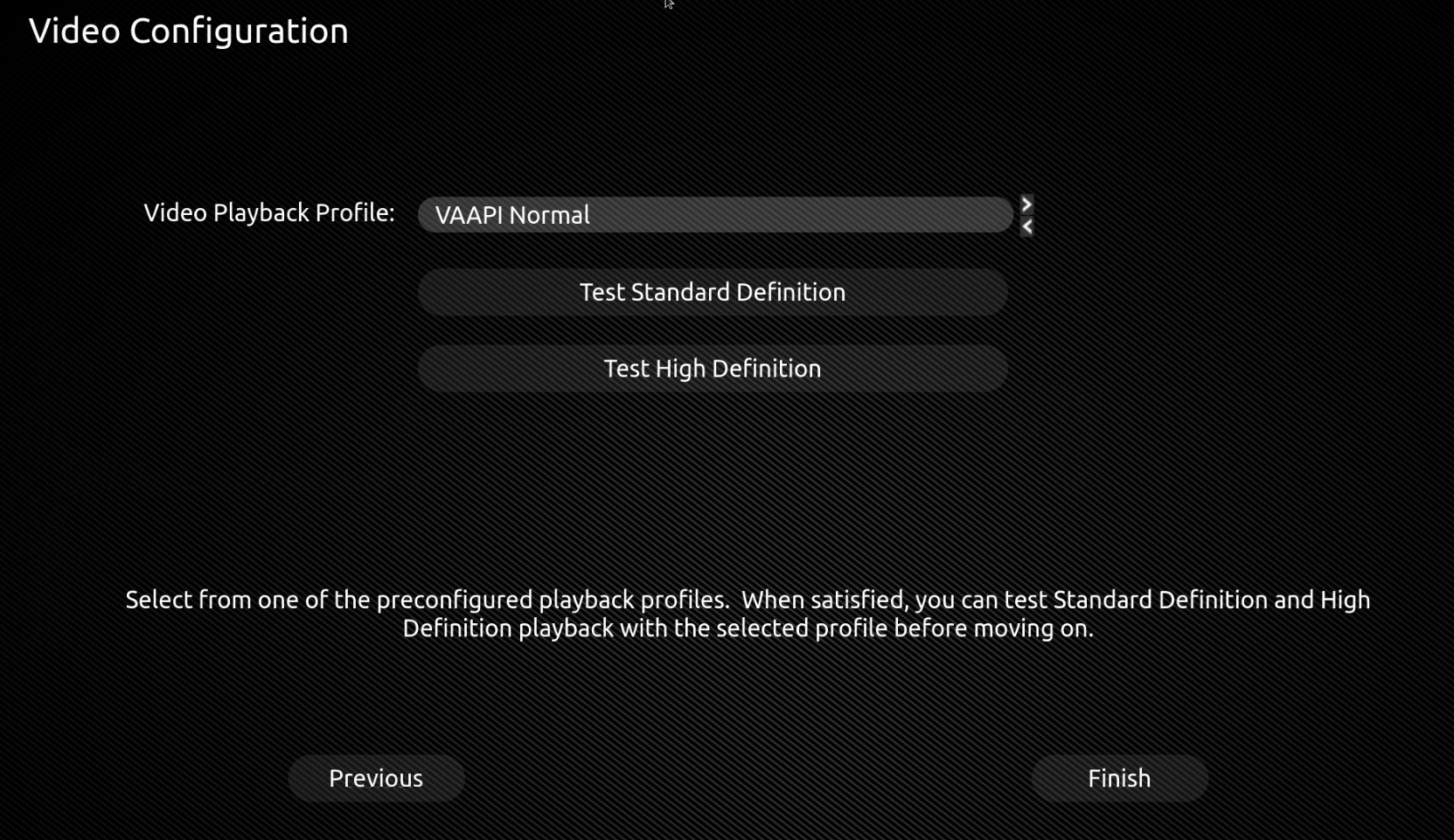Start the standard definition playback test

pyautogui.click(x=713, y=292)
